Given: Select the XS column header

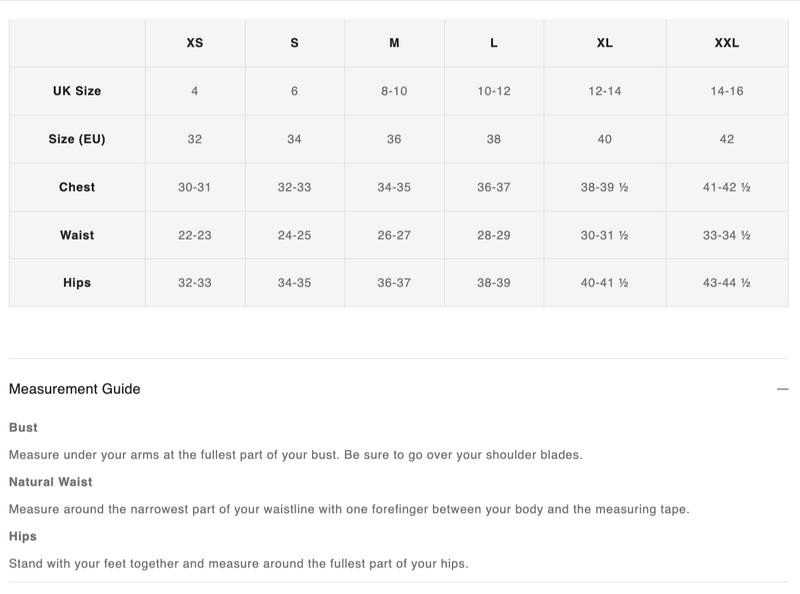Looking at the screenshot, I should coord(195,43).
